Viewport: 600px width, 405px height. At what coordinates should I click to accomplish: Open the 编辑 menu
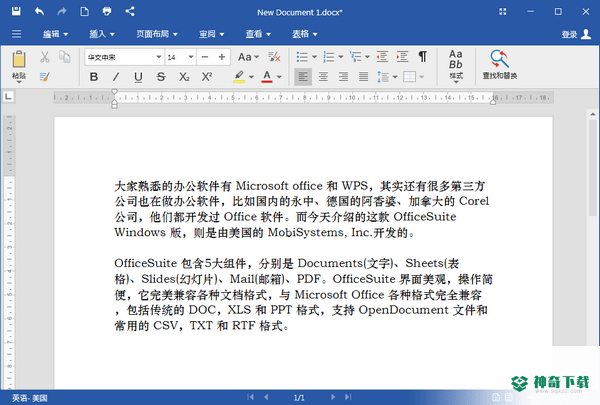click(55, 34)
